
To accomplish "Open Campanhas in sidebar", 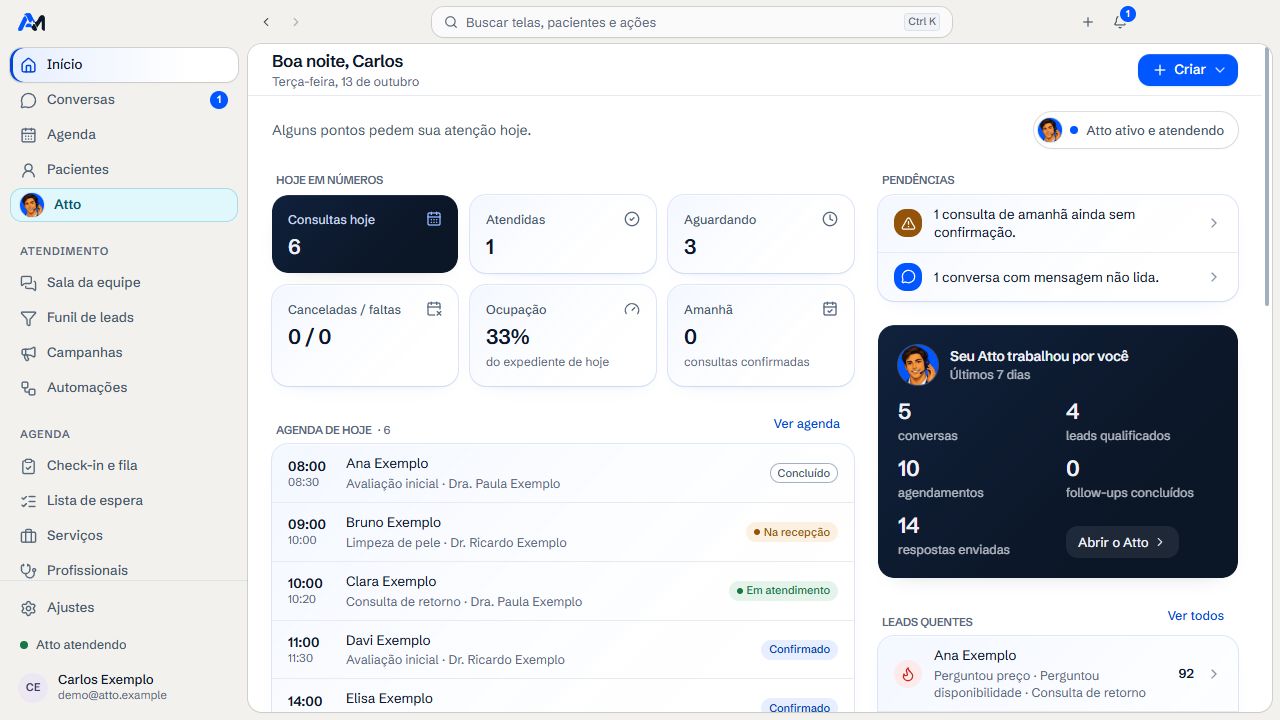I will (x=124, y=352).
